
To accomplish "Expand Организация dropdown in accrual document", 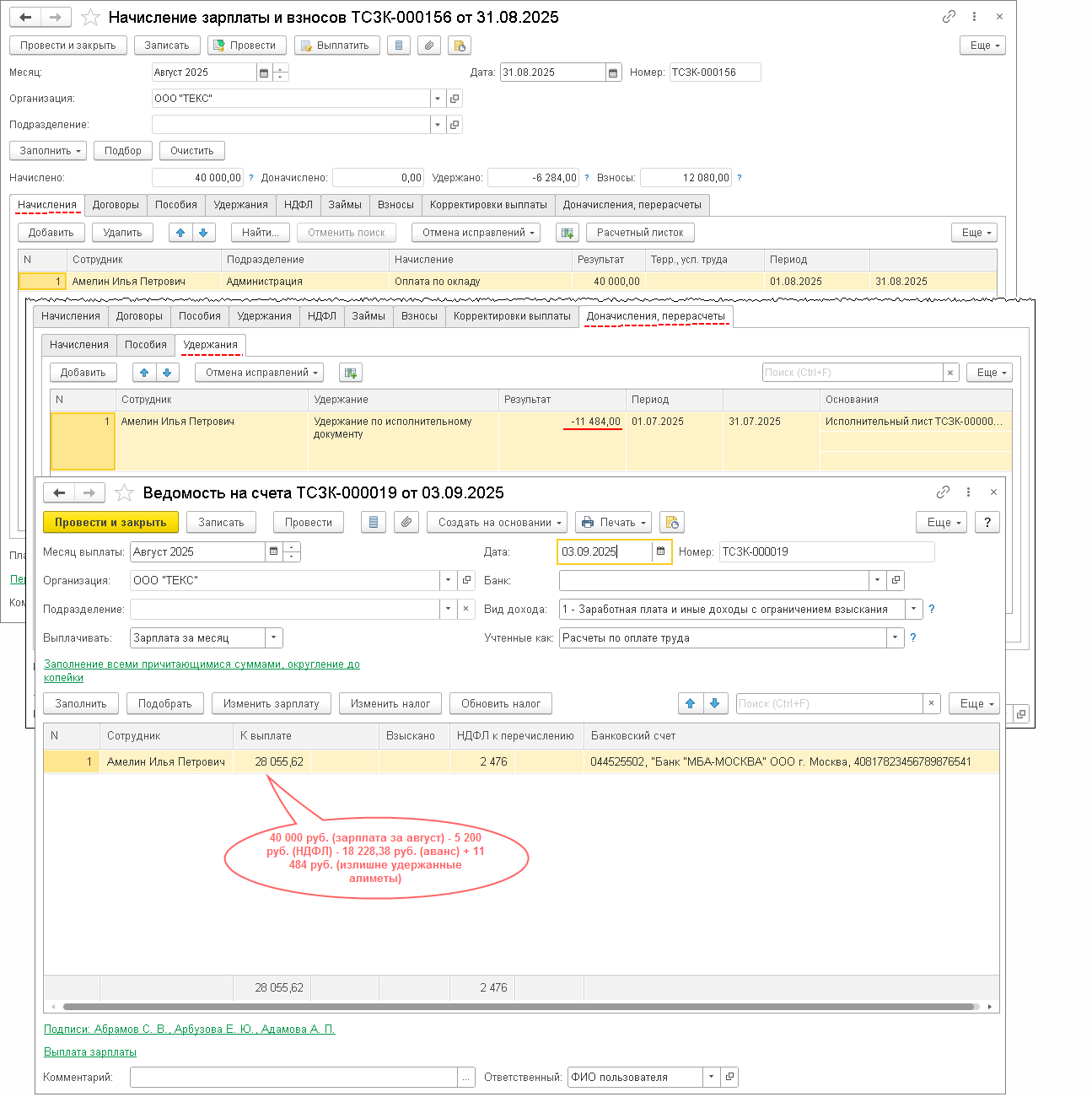I will [x=438, y=99].
